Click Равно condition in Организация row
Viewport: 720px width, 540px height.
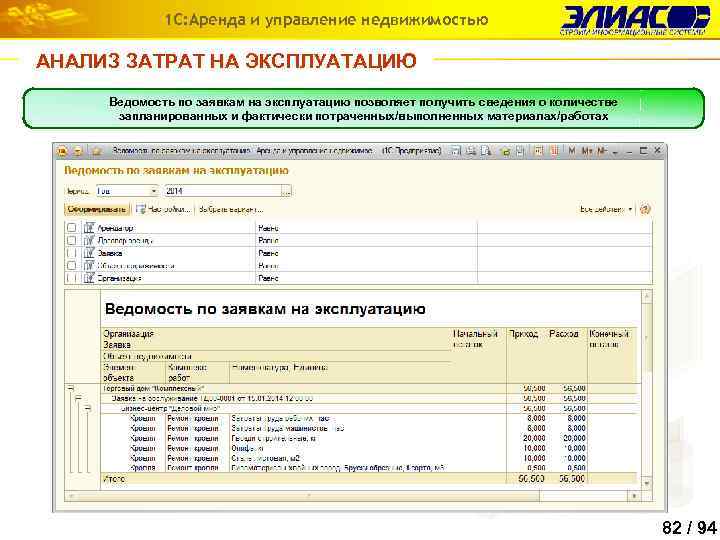point(269,278)
